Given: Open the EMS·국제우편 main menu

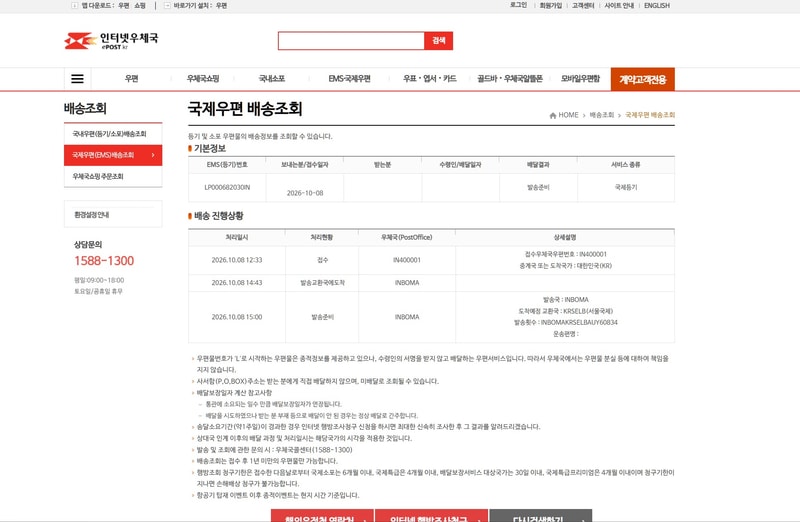Looking at the screenshot, I should click(x=349, y=79).
